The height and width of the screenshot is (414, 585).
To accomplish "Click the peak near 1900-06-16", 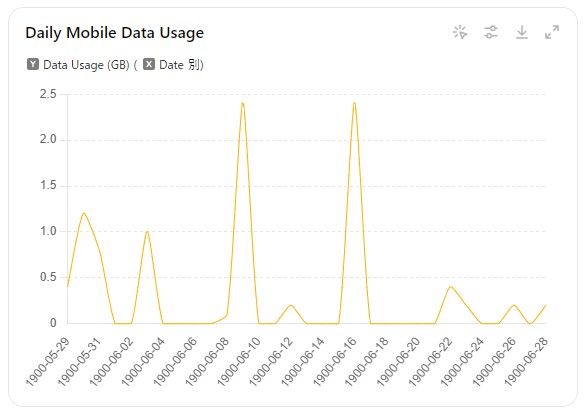I will pos(354,103).
